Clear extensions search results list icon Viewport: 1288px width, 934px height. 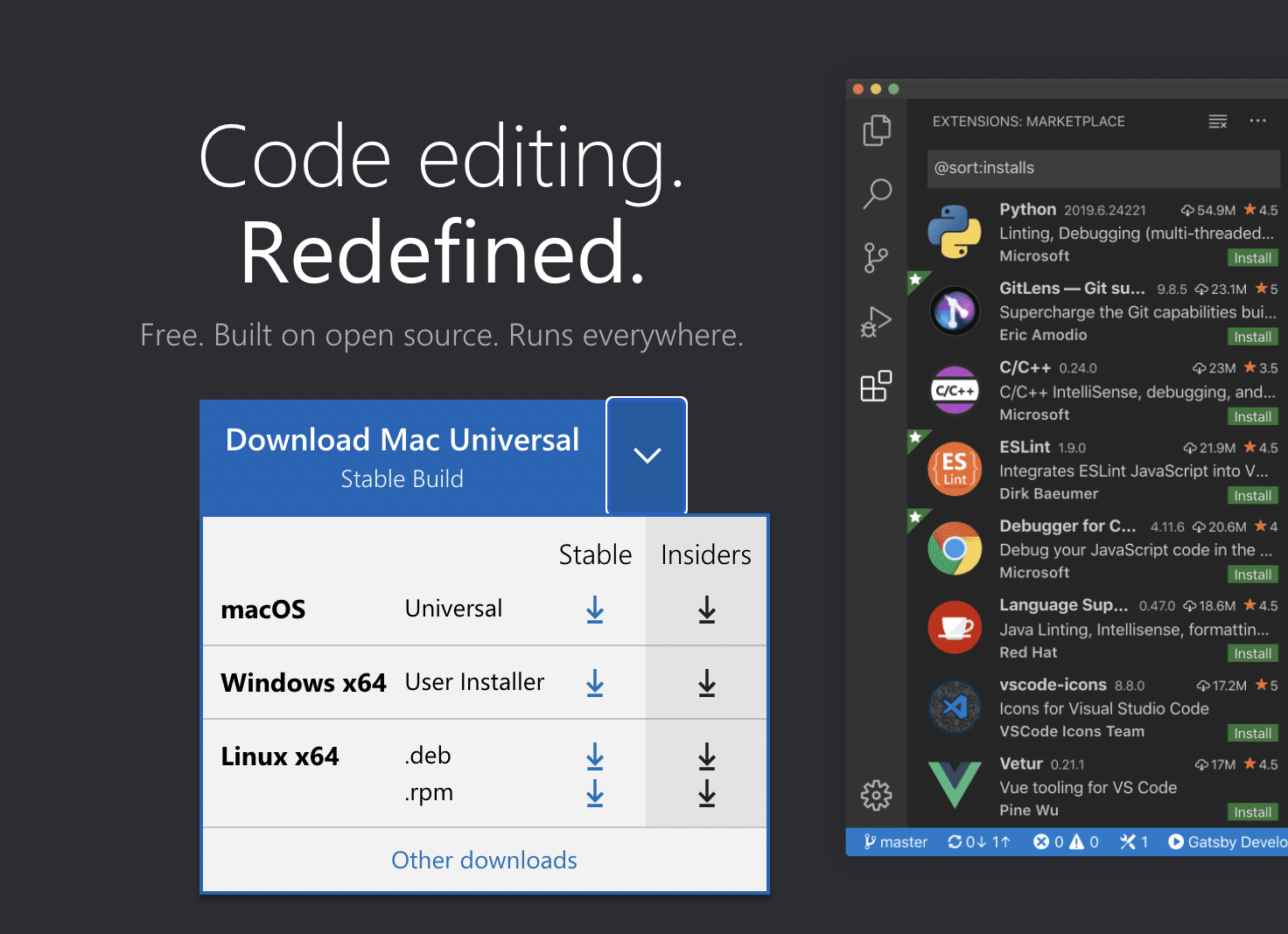1218,122
